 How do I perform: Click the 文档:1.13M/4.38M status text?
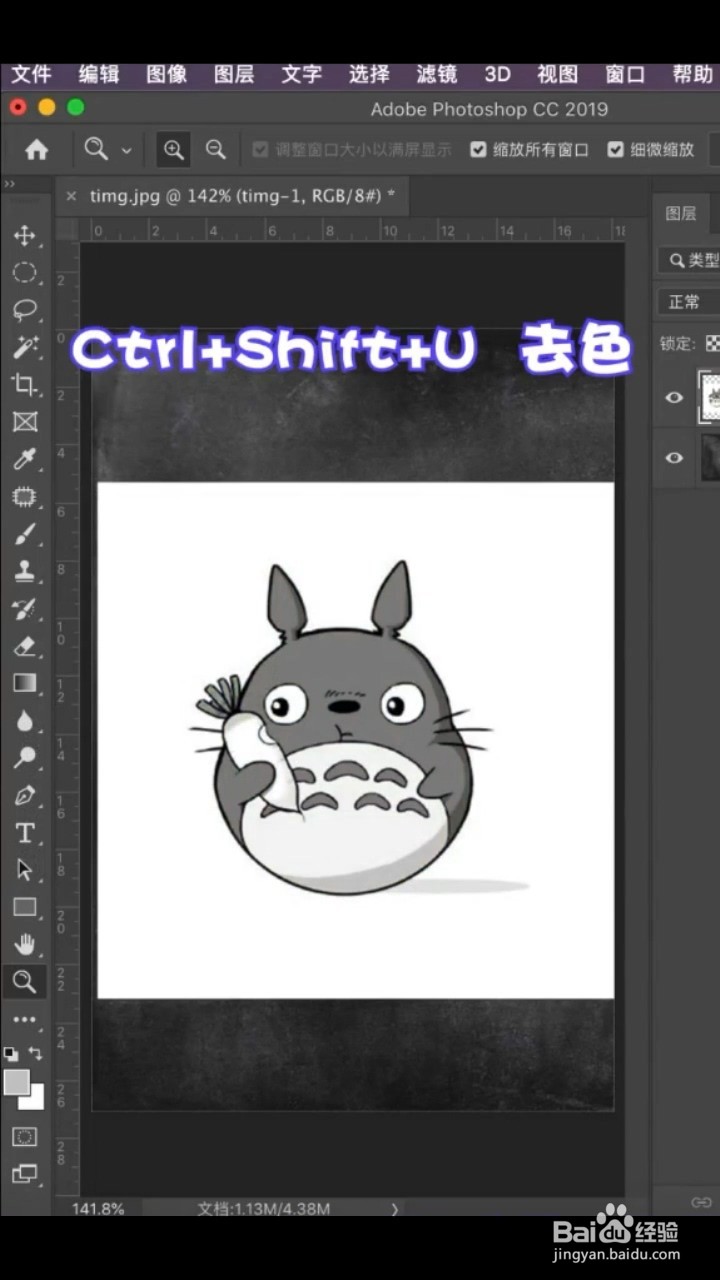click(264, 1208)
